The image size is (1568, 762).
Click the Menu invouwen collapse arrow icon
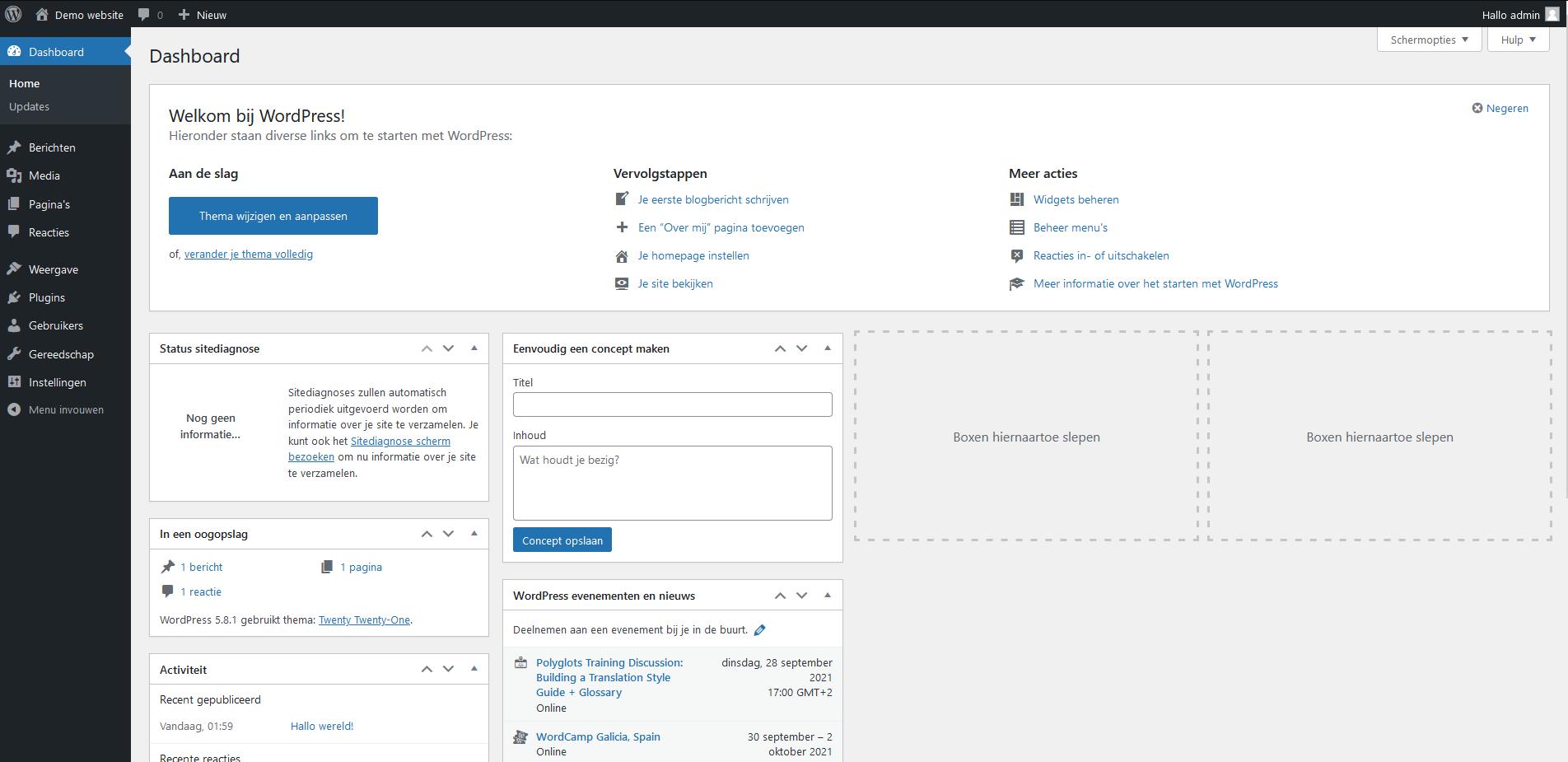click(14, 409)
